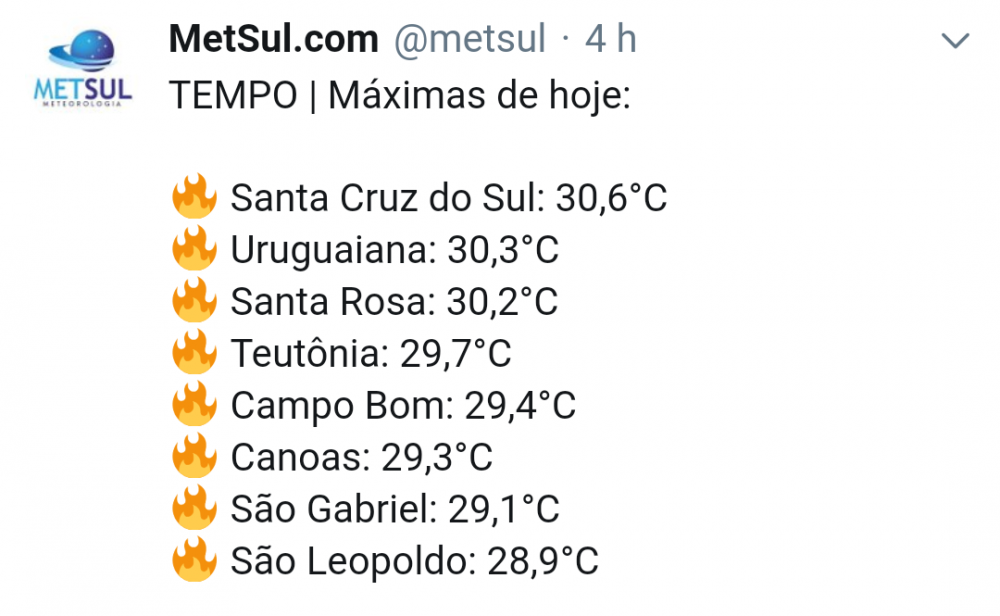Image resolution: width=1000 pixels, height=616 pixels.
Task: Click the fire emoji beside Santa Cruz do Sul
Action: click(x=194, y=197)
